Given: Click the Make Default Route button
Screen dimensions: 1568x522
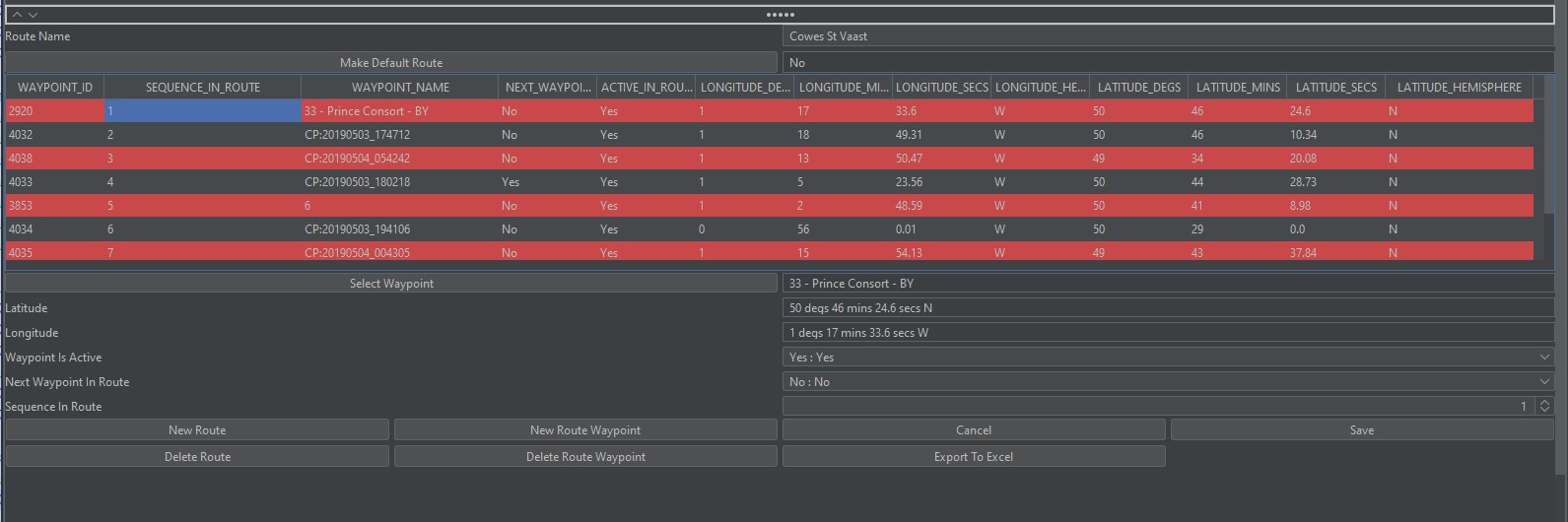Looking at the screenshot, I should [391, 63].
